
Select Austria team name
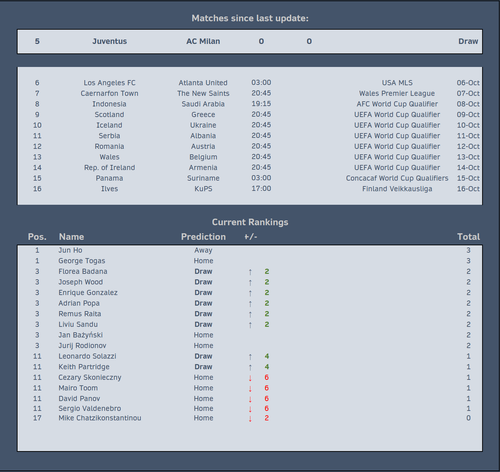pos(203,147)
